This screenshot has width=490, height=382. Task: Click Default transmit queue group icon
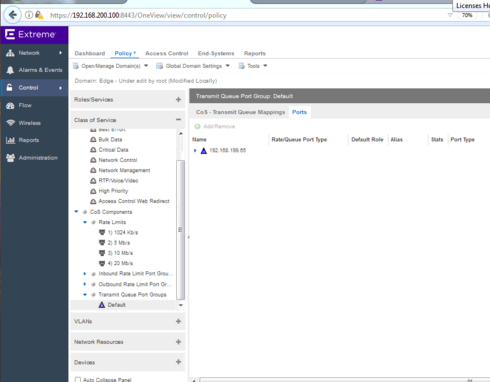pyautogui.click(x=102, y=305)
